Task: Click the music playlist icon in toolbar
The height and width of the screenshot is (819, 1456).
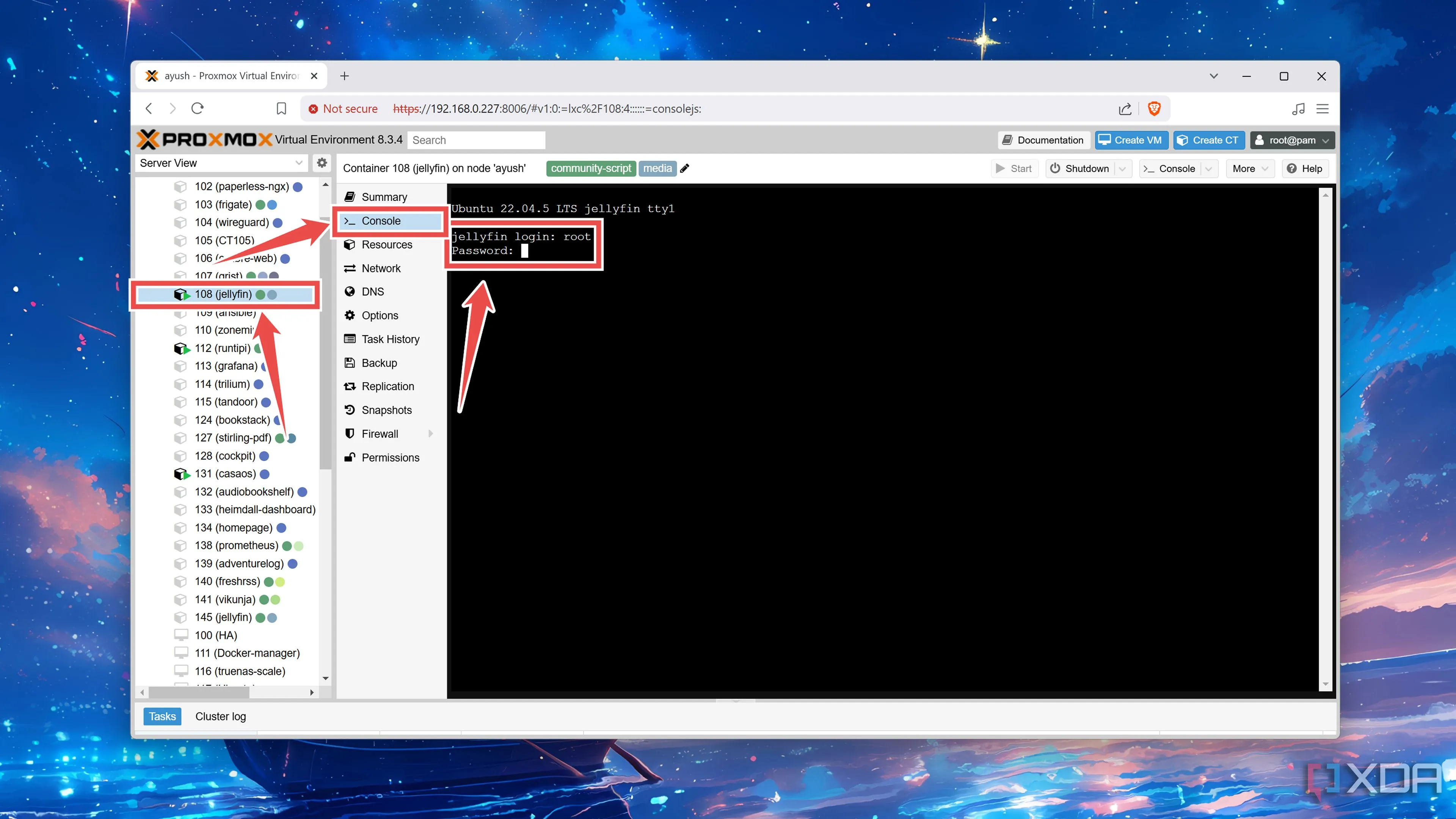Action: pos(1298,108)
